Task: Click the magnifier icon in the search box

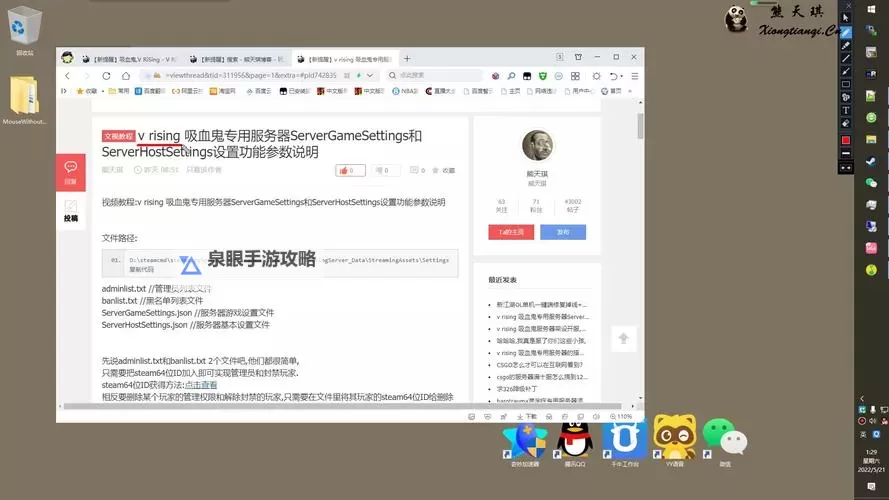Action: 392,75
